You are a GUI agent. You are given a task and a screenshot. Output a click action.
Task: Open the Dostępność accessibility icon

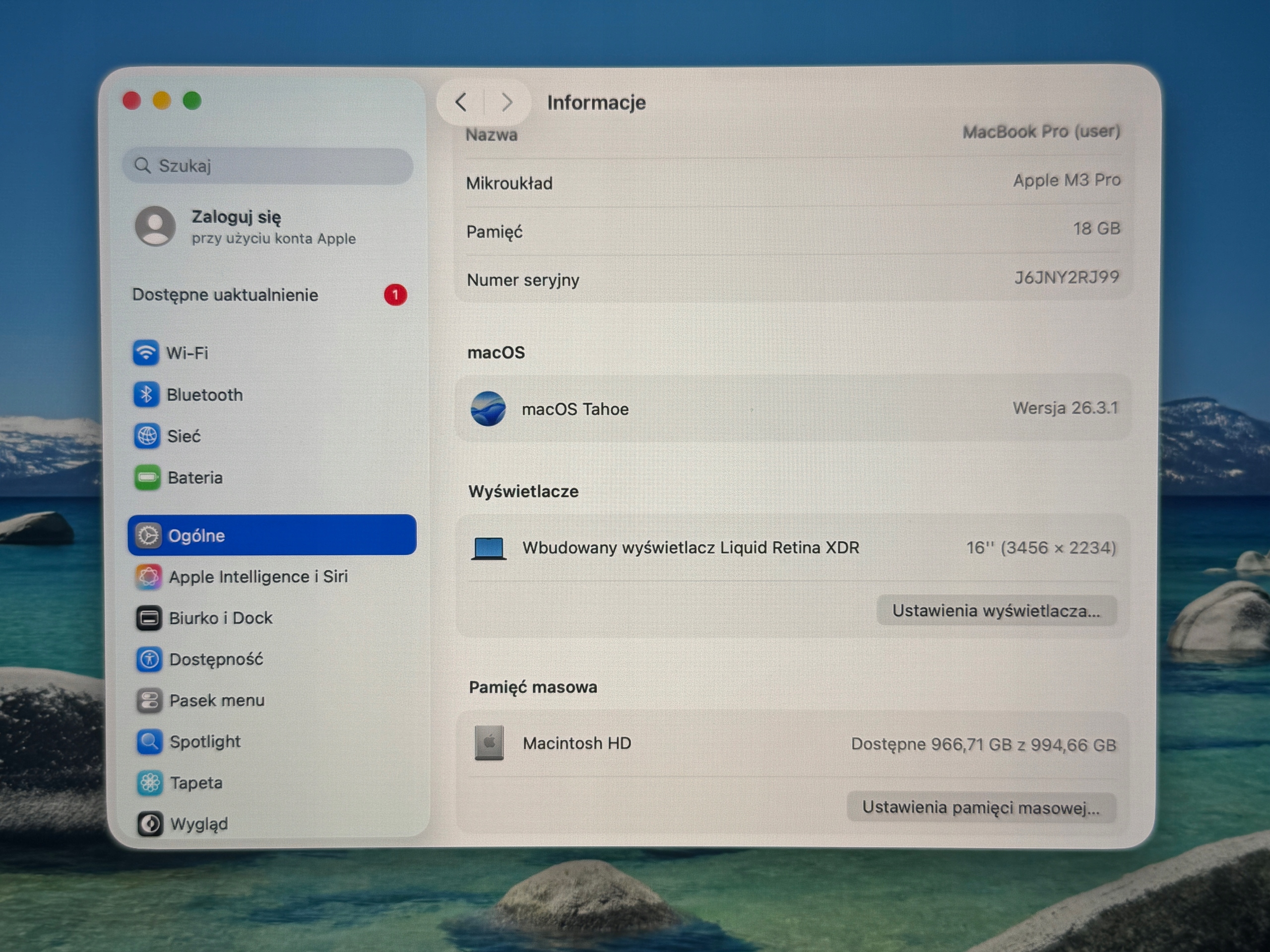click(x=149, y=659)
